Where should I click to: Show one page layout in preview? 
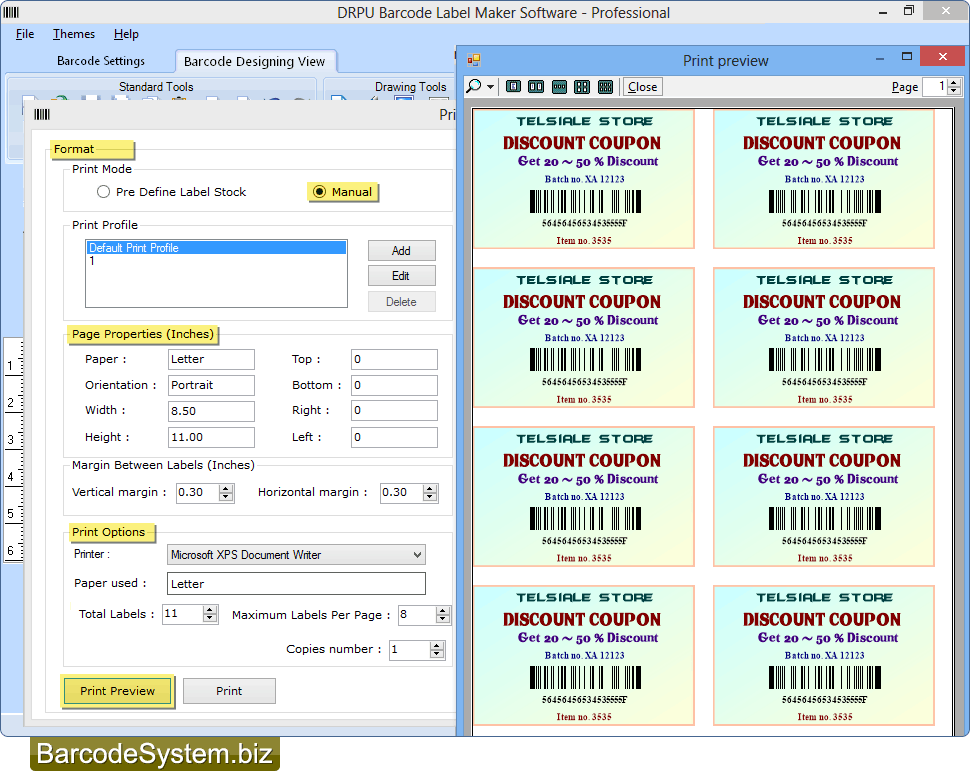coord(513,87)
